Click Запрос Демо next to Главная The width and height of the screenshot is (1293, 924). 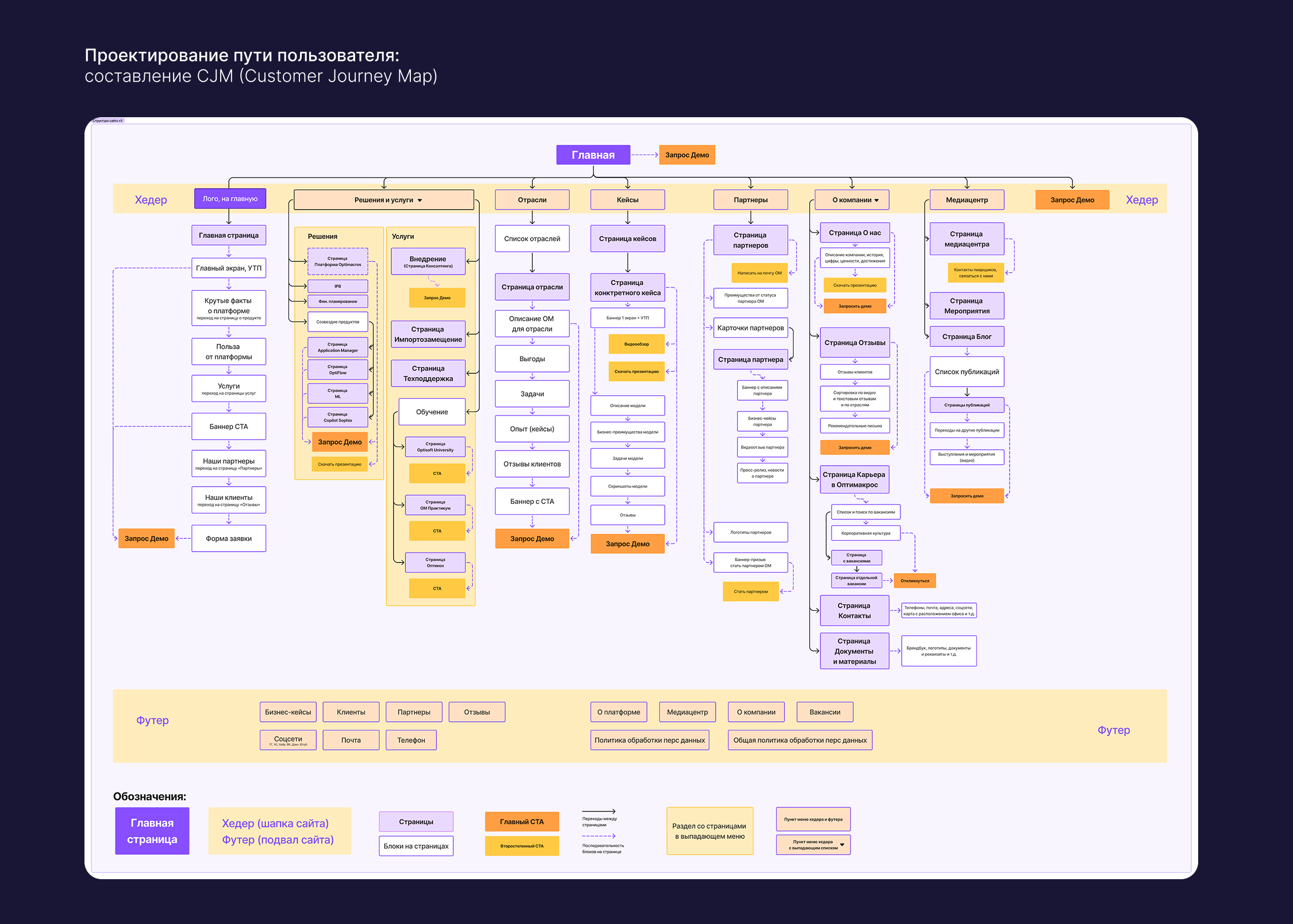[687, 155]
